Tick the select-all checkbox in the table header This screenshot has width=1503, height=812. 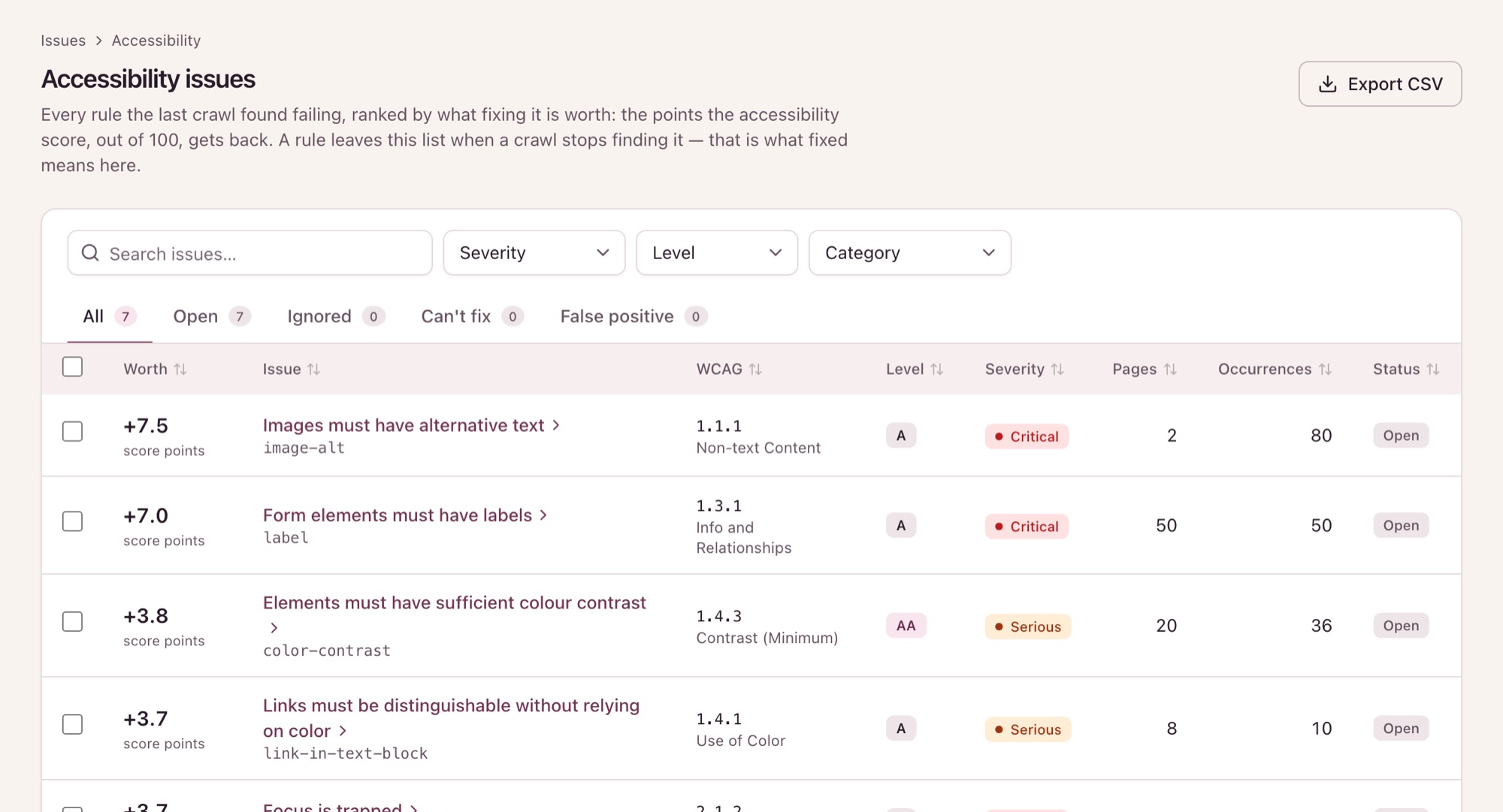pos(72,367)
